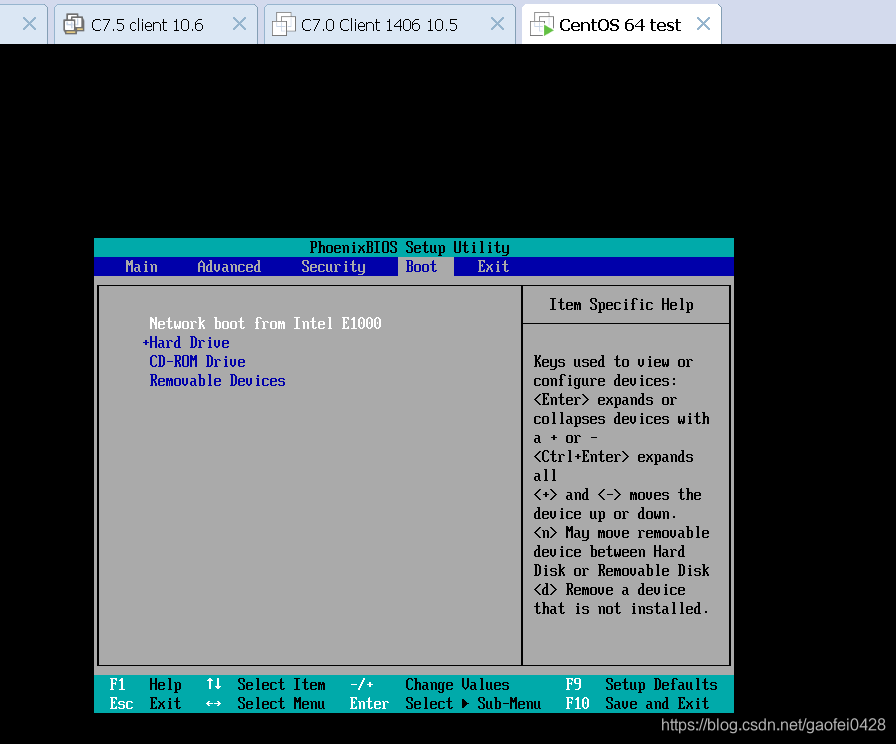Click the running VM icon on CentOS tab
The height and width of the screenshot is (744, 896).
point(541,24)
